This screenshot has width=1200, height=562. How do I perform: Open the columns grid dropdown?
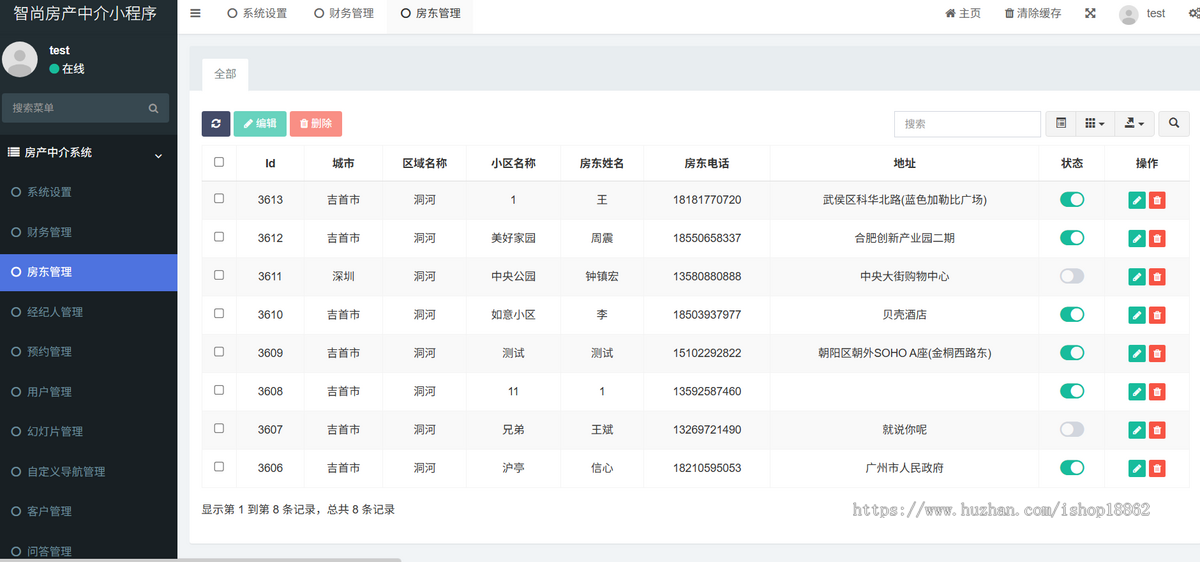point(1095,124)
